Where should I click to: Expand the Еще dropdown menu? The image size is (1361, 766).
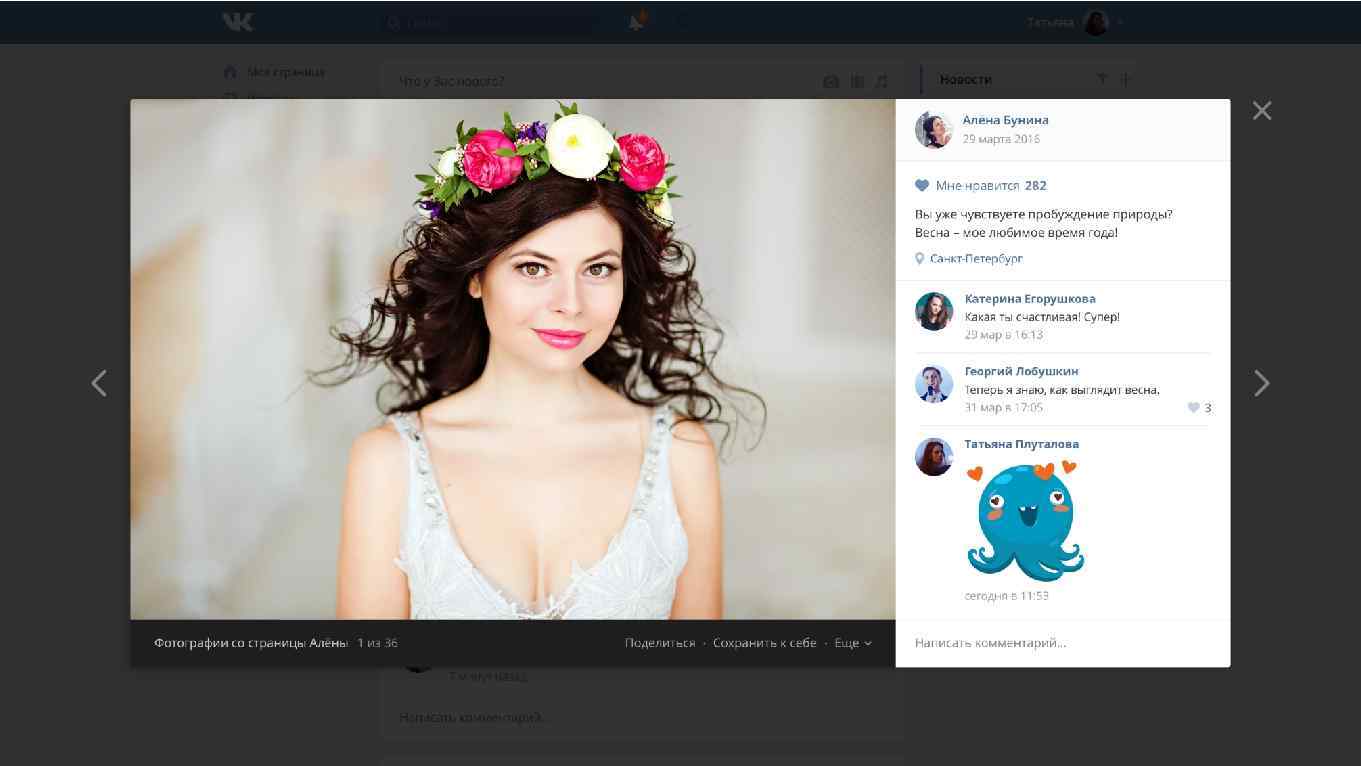click(x=853, y=643)
